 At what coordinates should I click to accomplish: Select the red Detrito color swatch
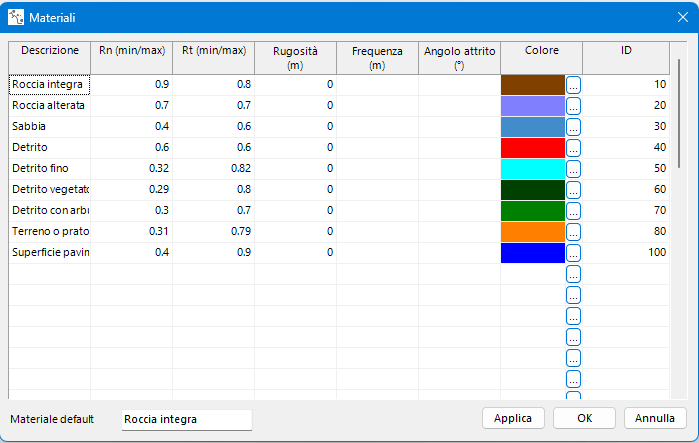533,148
